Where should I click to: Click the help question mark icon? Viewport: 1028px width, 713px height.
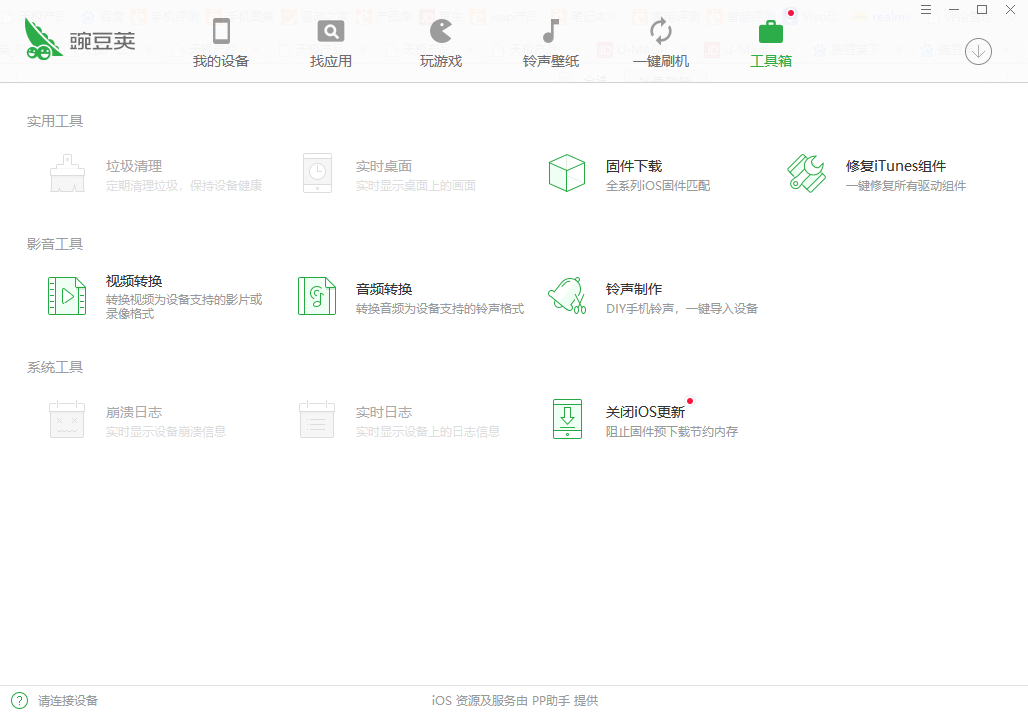click(x=19, y=700)
